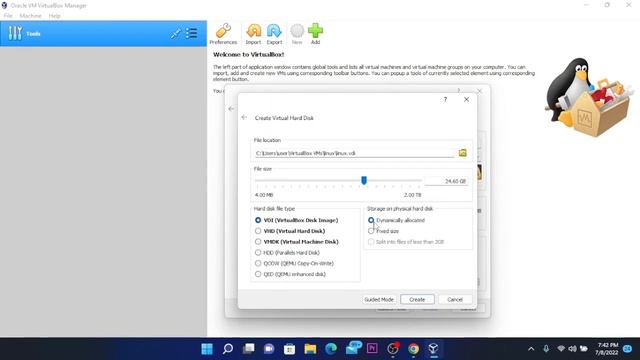640x360 pixels.
Task: Open the Tools list menu icon
Action: [x=191, y=33]
